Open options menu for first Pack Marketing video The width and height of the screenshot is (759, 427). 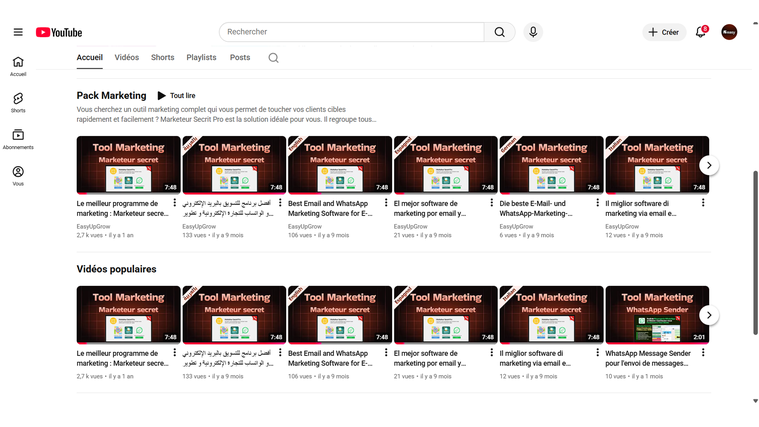175,203
